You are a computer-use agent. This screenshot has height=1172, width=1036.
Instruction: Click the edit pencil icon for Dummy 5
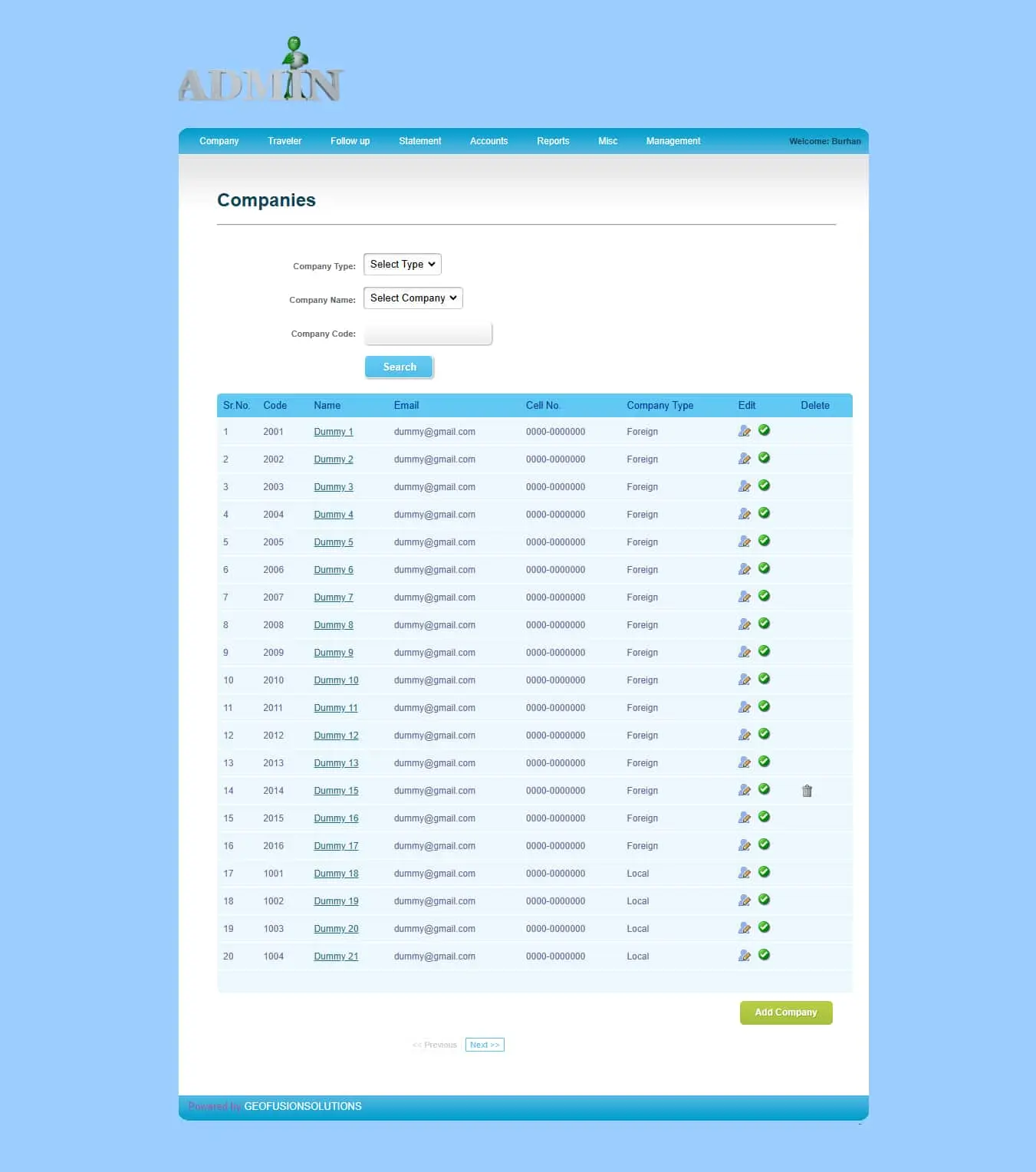[x=744, y=542]
